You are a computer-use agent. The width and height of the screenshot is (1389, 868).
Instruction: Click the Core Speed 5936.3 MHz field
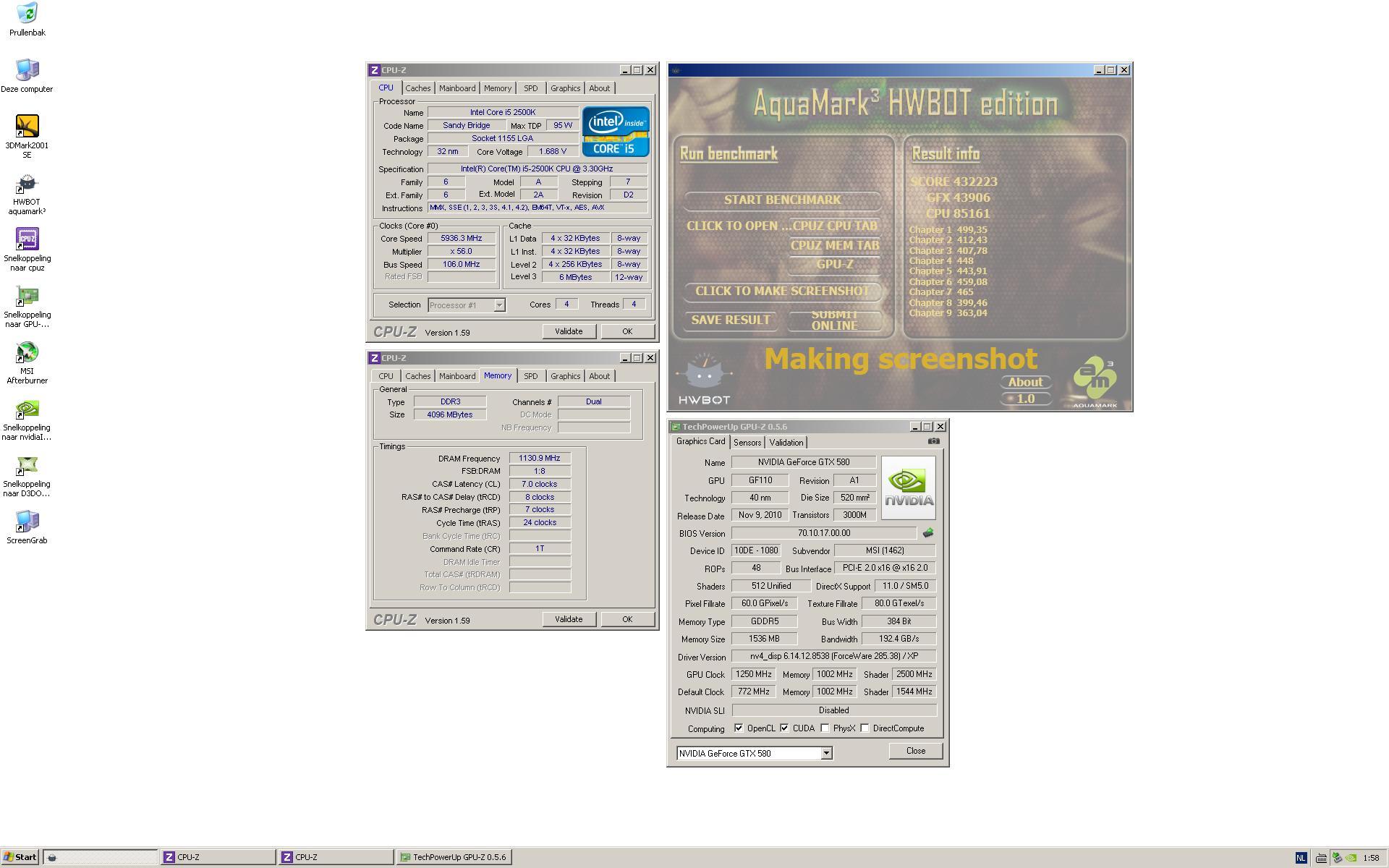pyautogui.click(x=461, y=238)
